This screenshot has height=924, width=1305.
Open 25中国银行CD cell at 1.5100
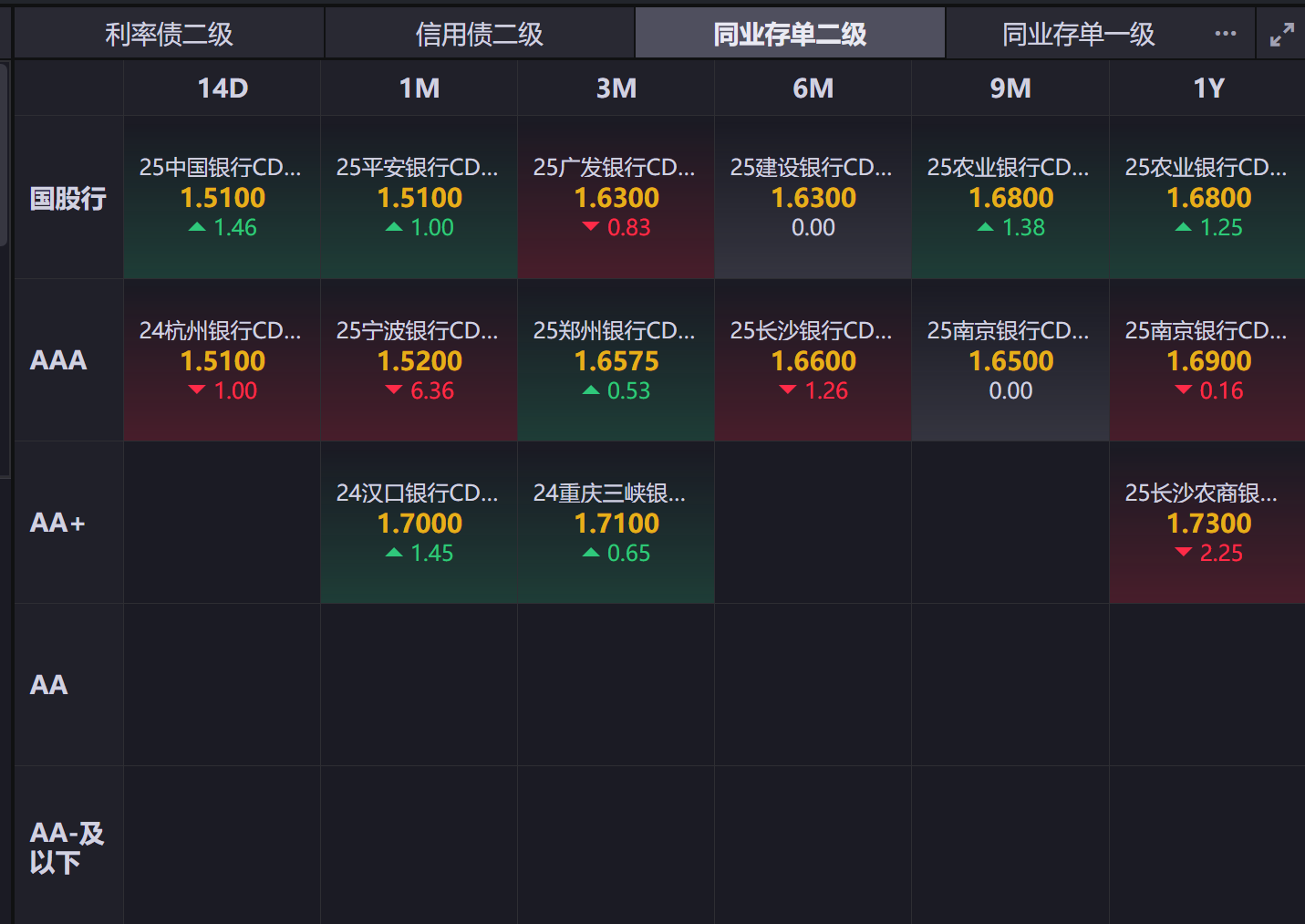223,197
